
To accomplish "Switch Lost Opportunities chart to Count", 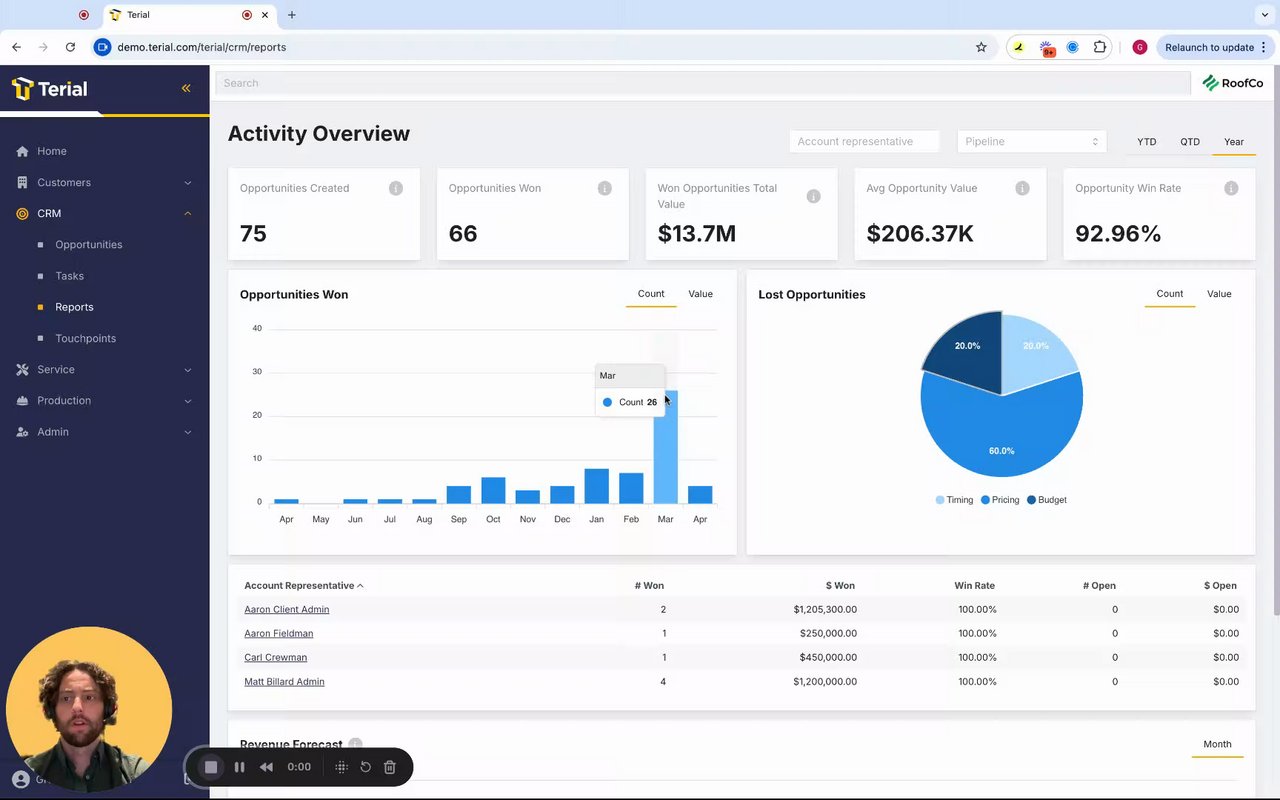I will pos(1170,294).
